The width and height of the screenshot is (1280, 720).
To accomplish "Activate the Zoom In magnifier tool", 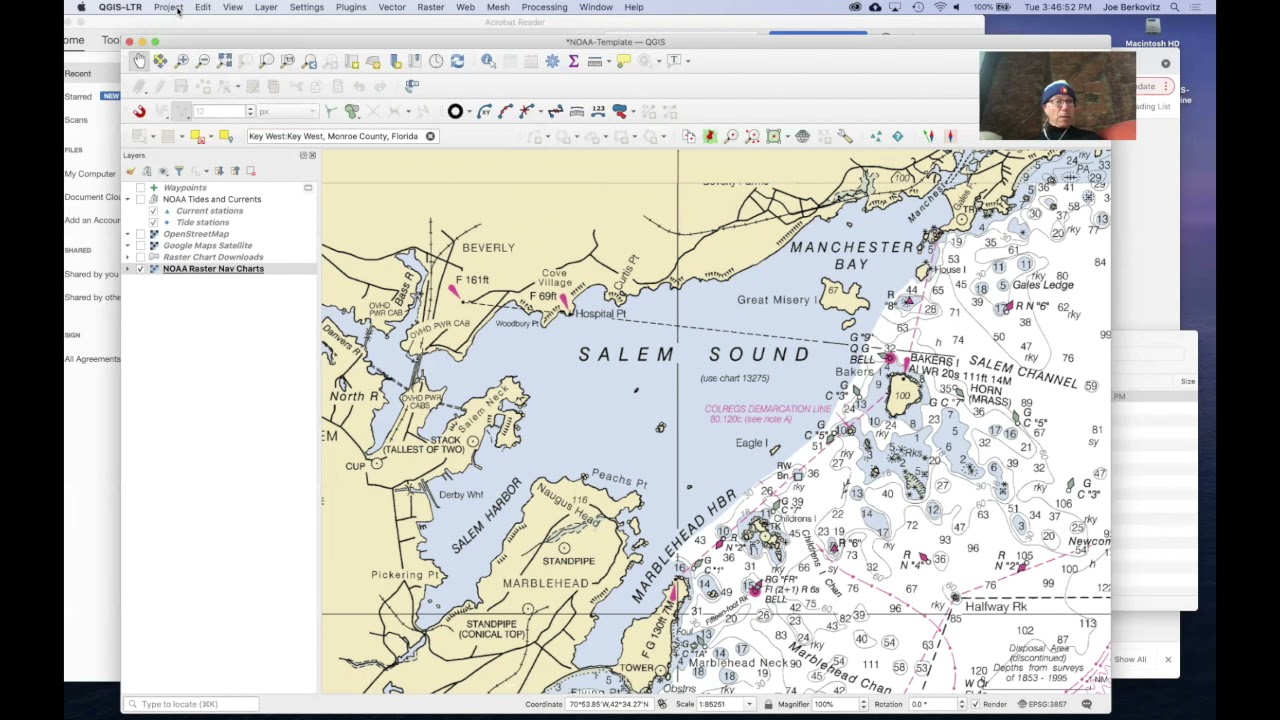I will click(182, 61).
